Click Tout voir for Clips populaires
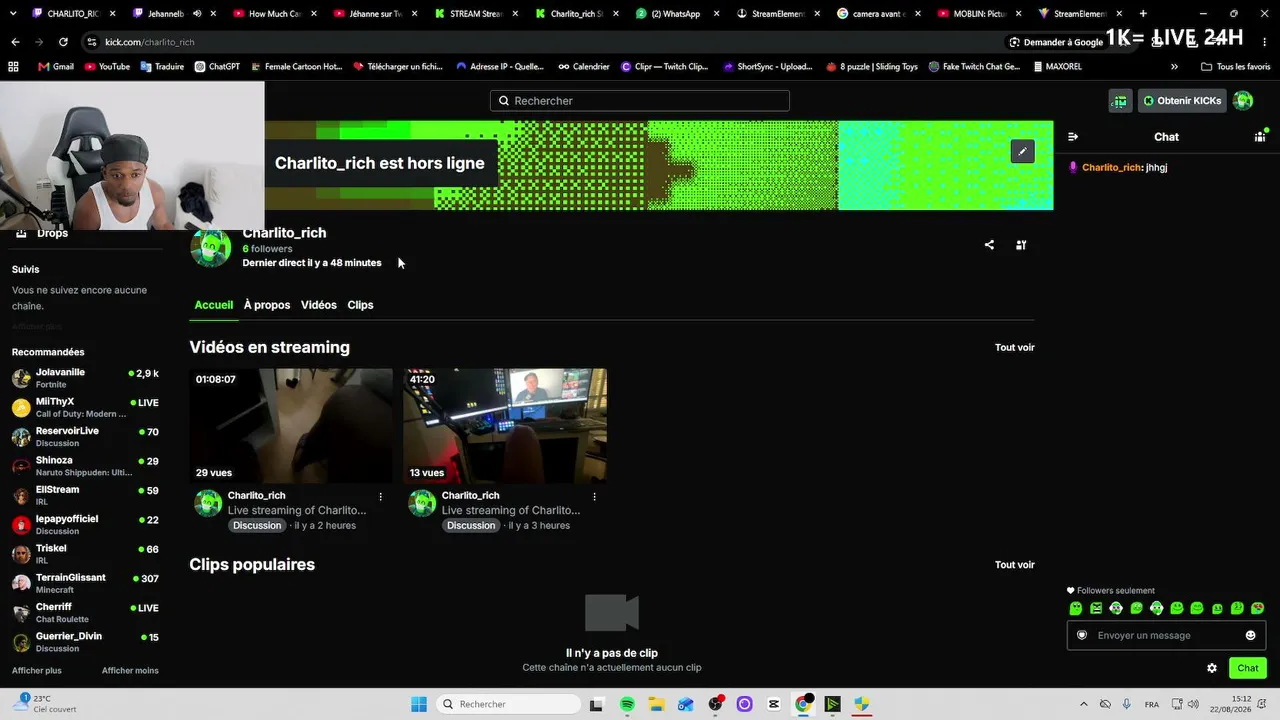This screenshot has height=720, width=1280. coord(1015,565)
